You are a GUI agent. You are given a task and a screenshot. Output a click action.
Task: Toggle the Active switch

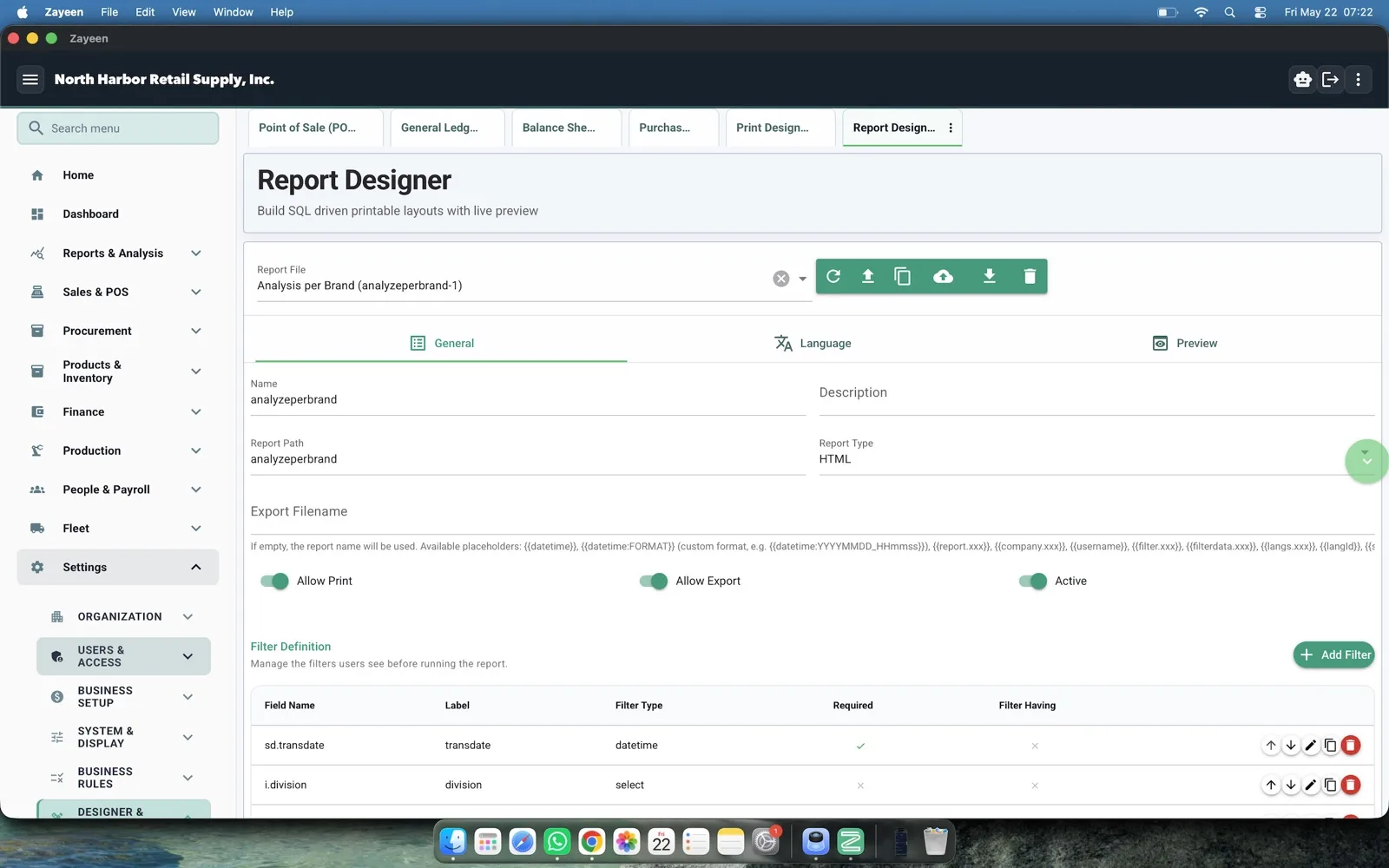pos(1033,582)
